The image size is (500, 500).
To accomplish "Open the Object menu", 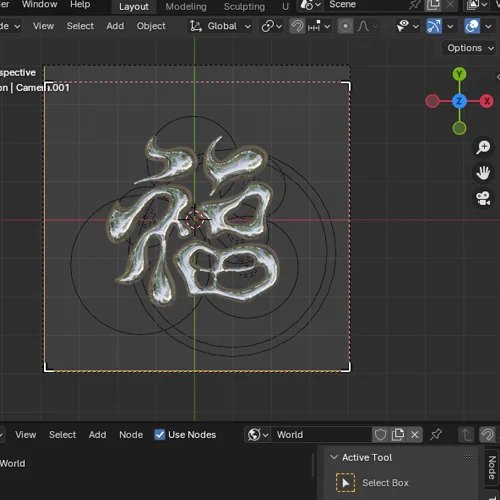I will click(x=151, y=26).
